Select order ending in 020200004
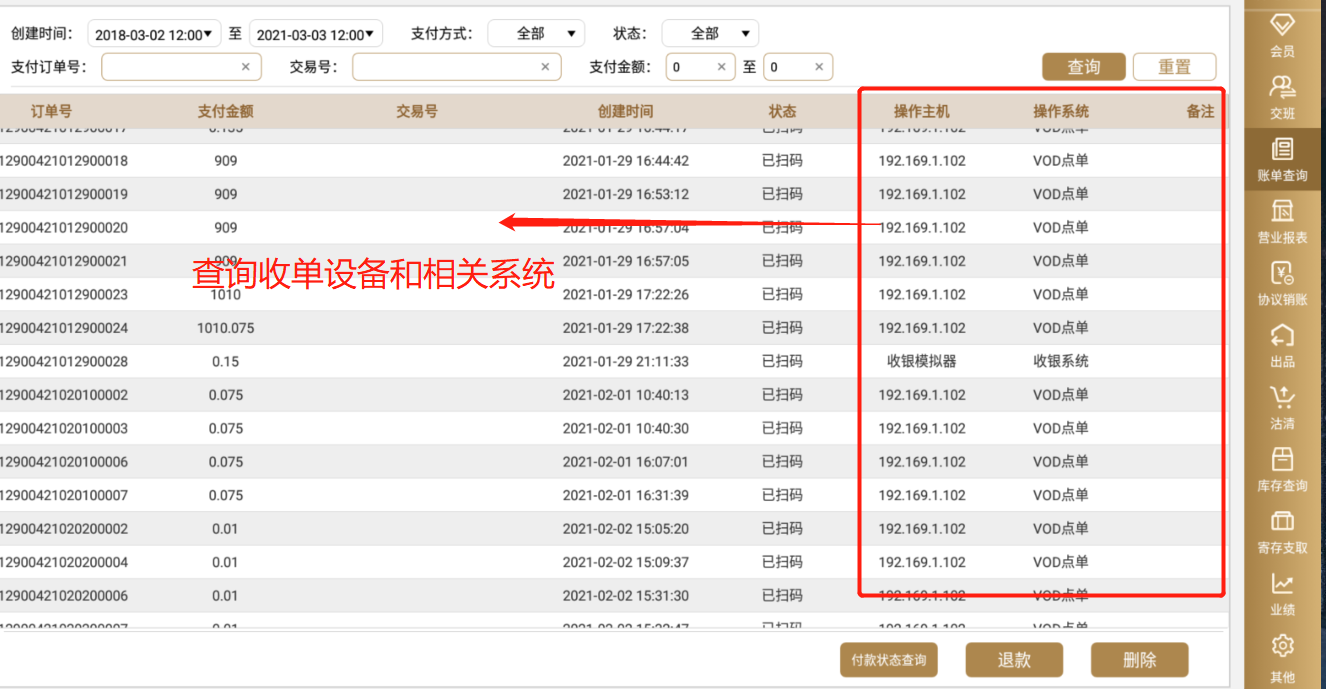The height and width of the screenshot is (689, 1326). pyautogui.click(x=64, y=562)
